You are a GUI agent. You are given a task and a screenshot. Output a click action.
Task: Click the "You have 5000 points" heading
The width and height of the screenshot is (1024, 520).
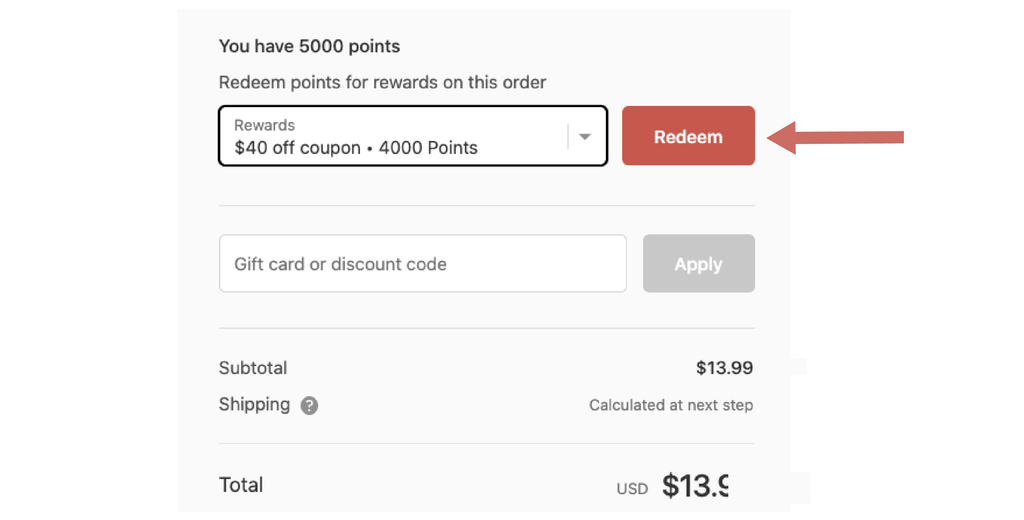pyautogui.click(x=309, y=46)
